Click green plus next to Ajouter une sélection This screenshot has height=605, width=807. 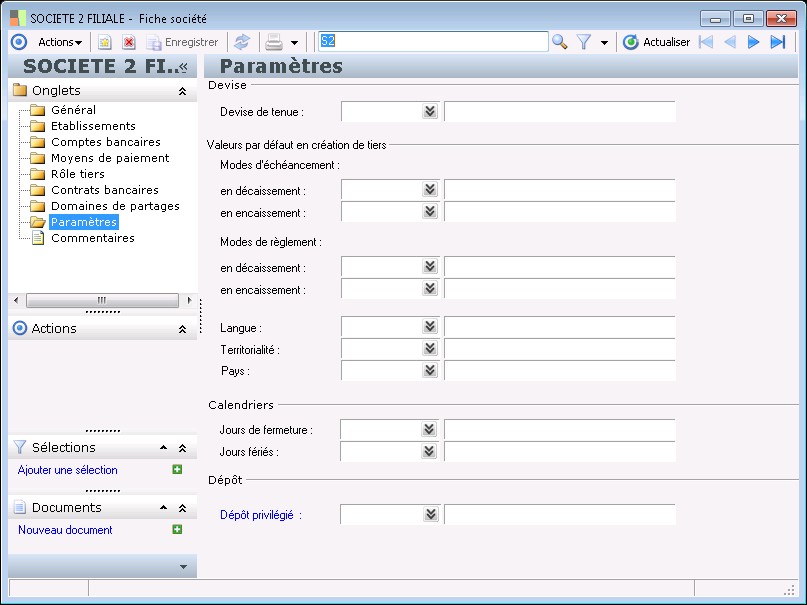[x=177, y=469]
